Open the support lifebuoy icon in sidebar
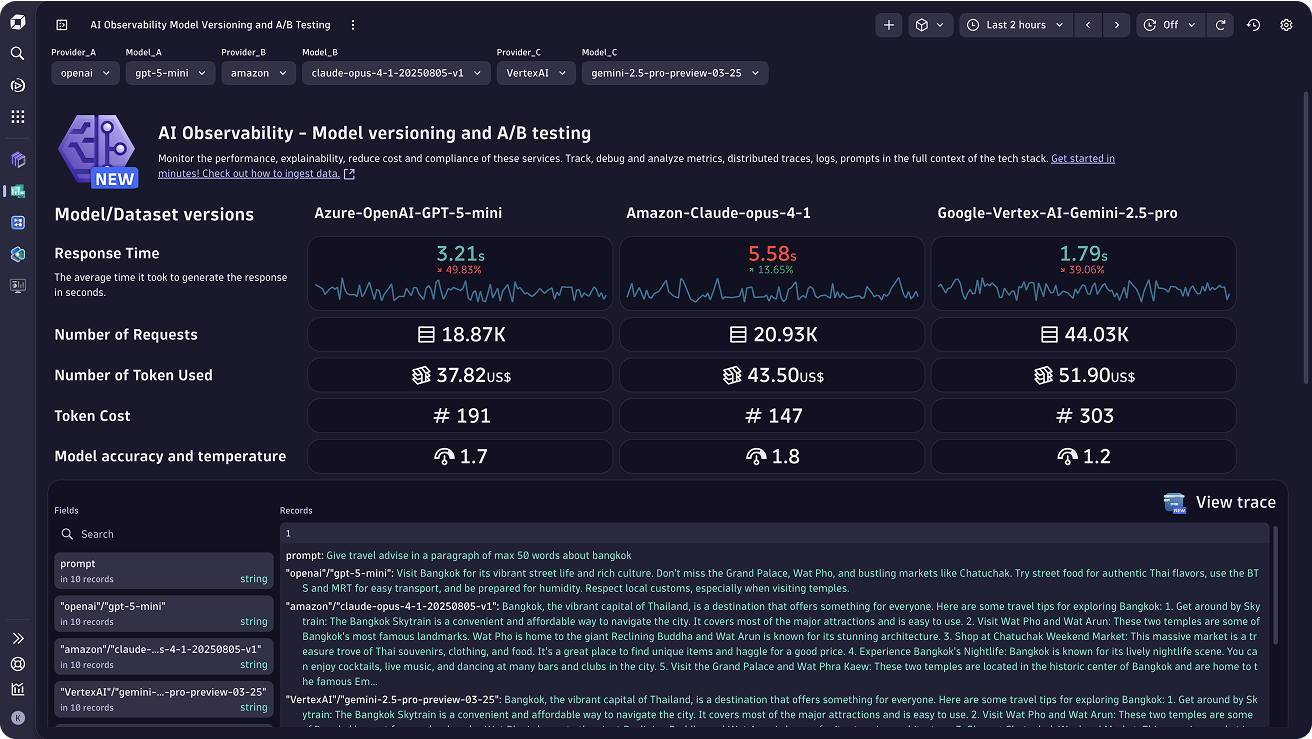 point(17,664)
